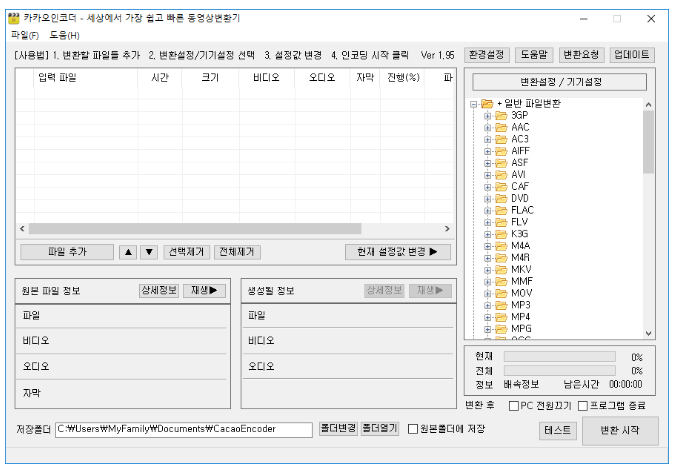Click the 현재 설정값 변경 button
This screenshot has height=467, width=673.
(397, 252)
